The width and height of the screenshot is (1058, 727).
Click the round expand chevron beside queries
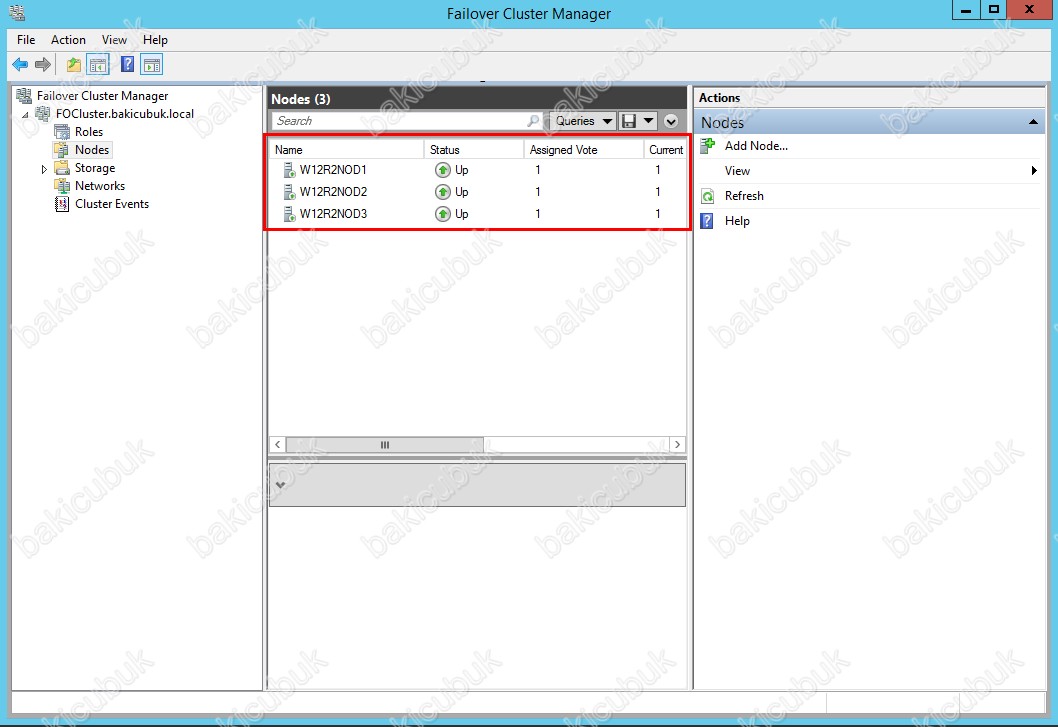point(671,122)
